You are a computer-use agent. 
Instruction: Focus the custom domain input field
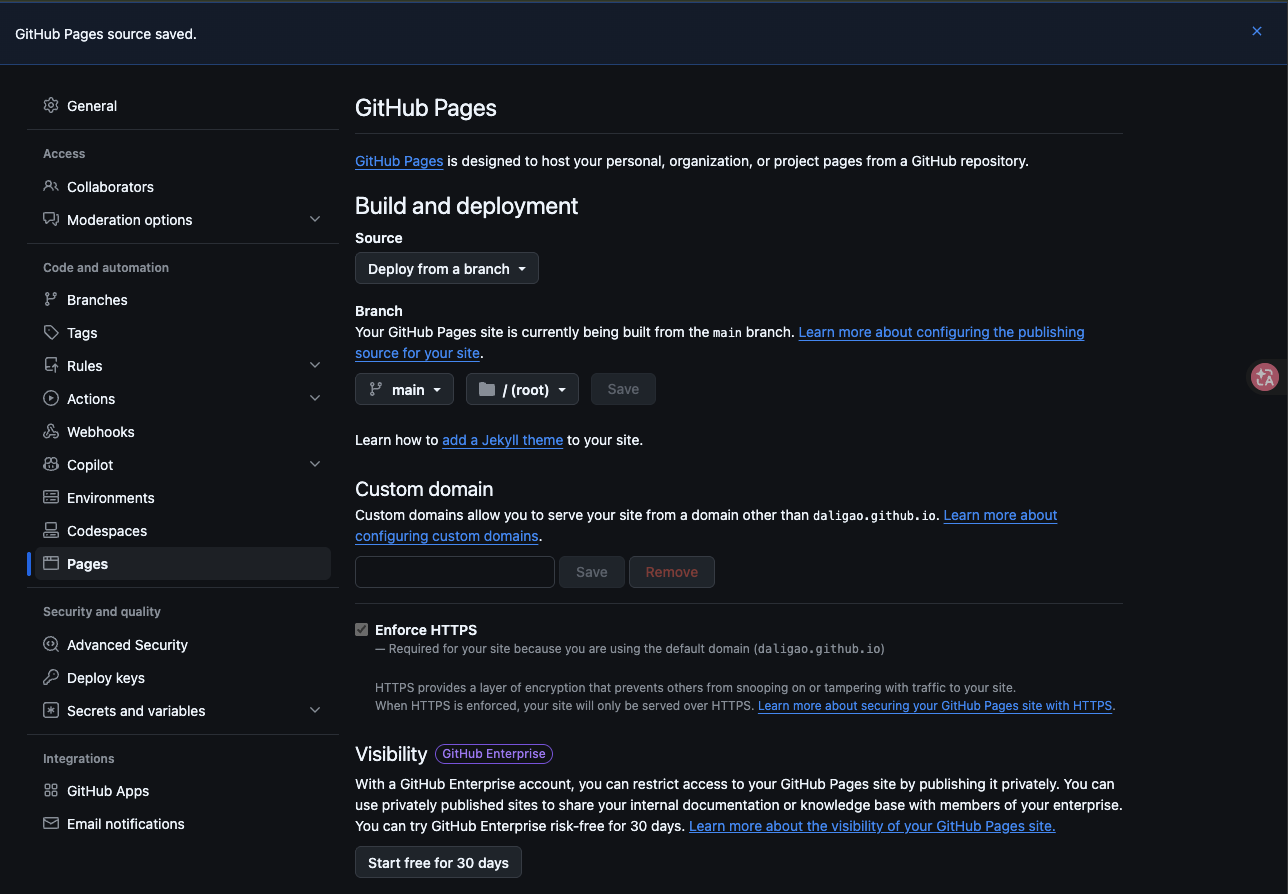pos(455,572)
